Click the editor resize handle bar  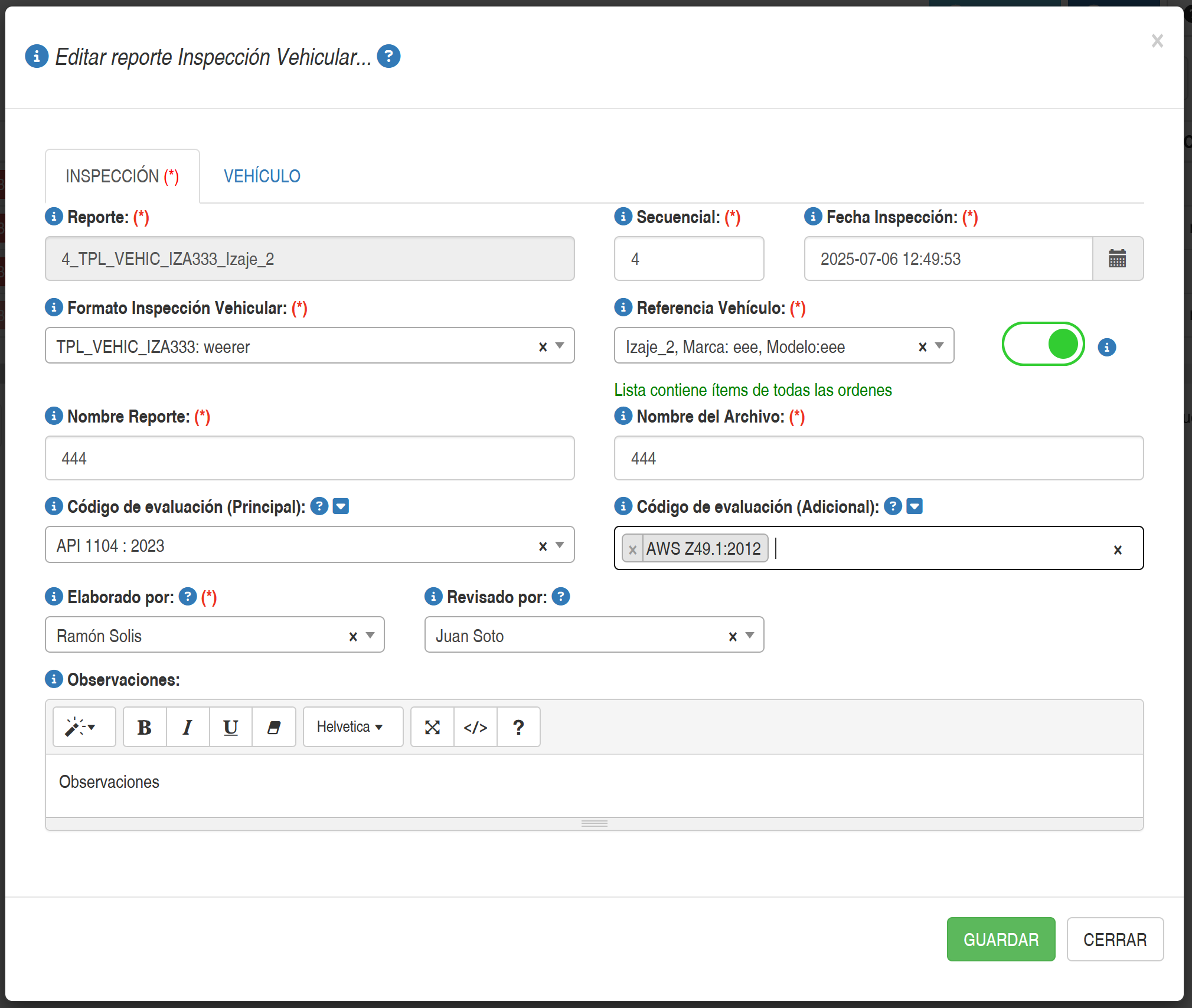(x=594, y=823)
